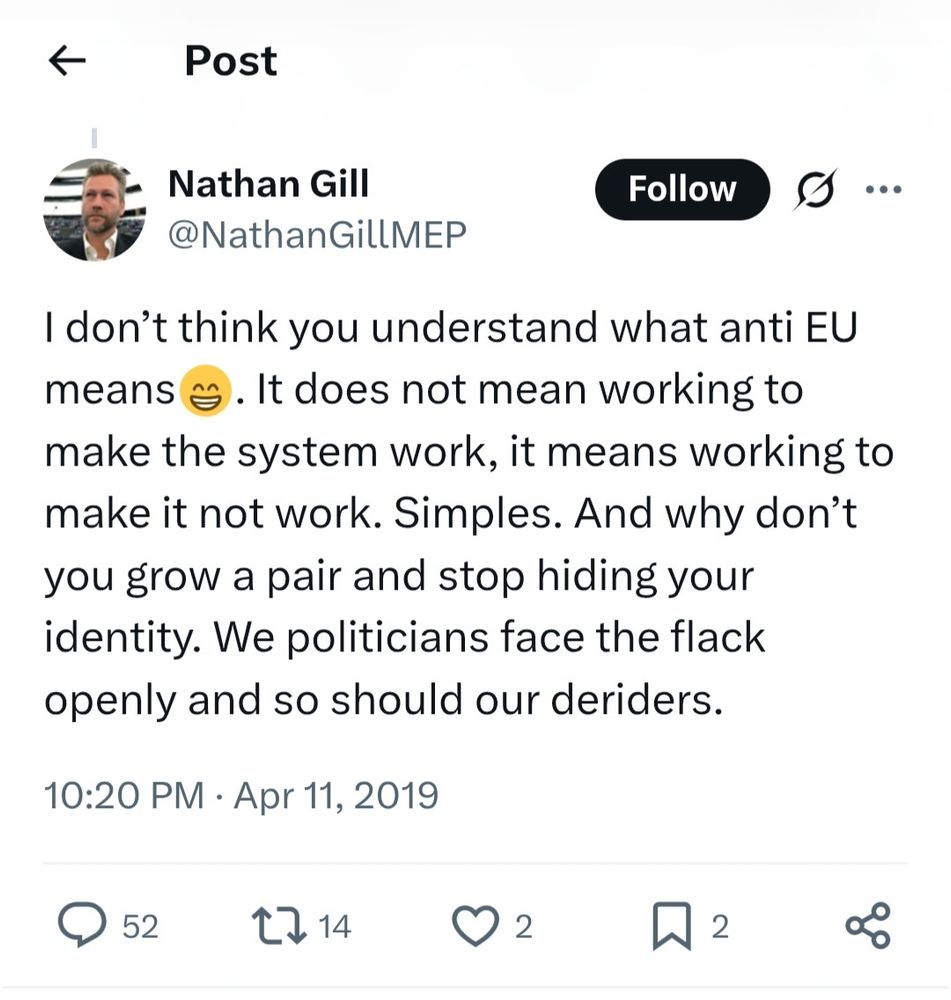Toggle follow state for Nathan Gill

click(x=683, y=188)
